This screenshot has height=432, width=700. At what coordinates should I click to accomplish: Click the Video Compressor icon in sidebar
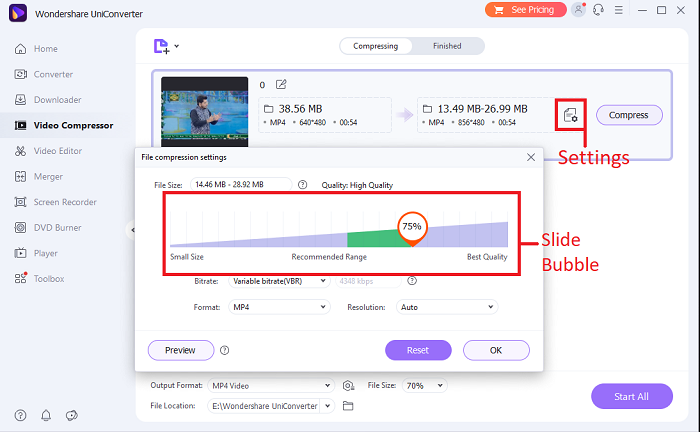[x=21, y=125]
